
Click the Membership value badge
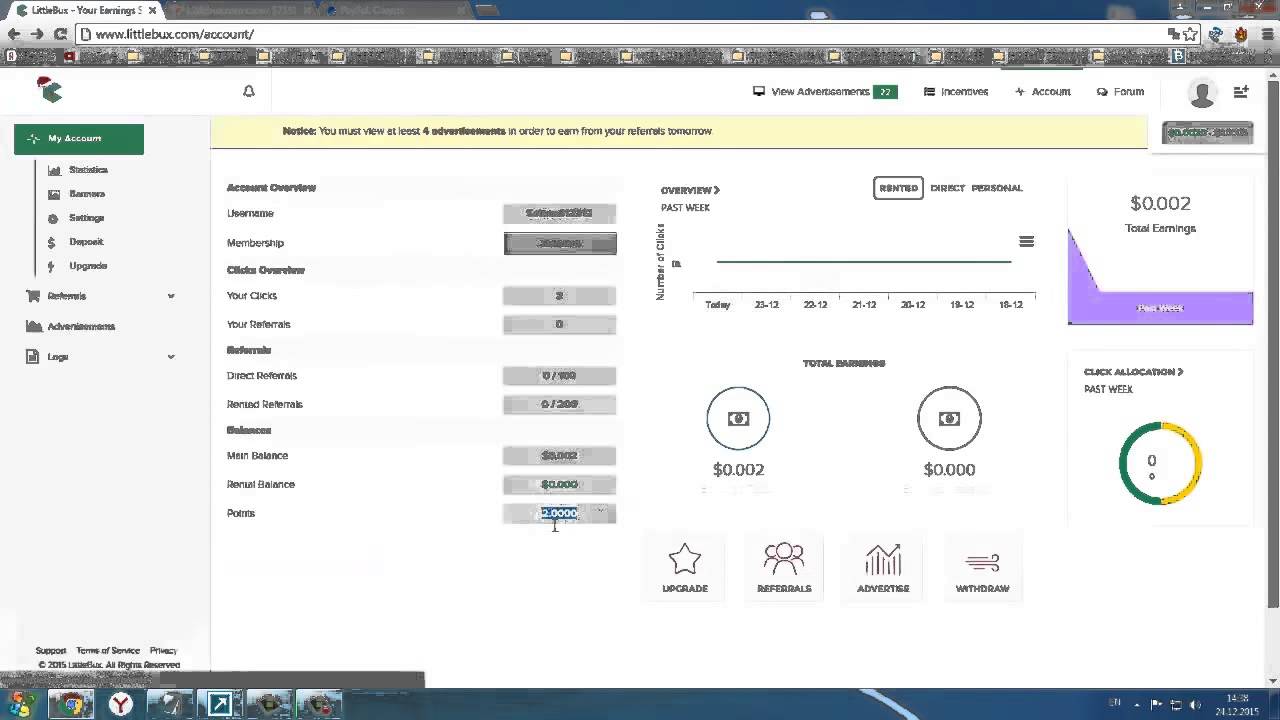(x=560, y=243)
